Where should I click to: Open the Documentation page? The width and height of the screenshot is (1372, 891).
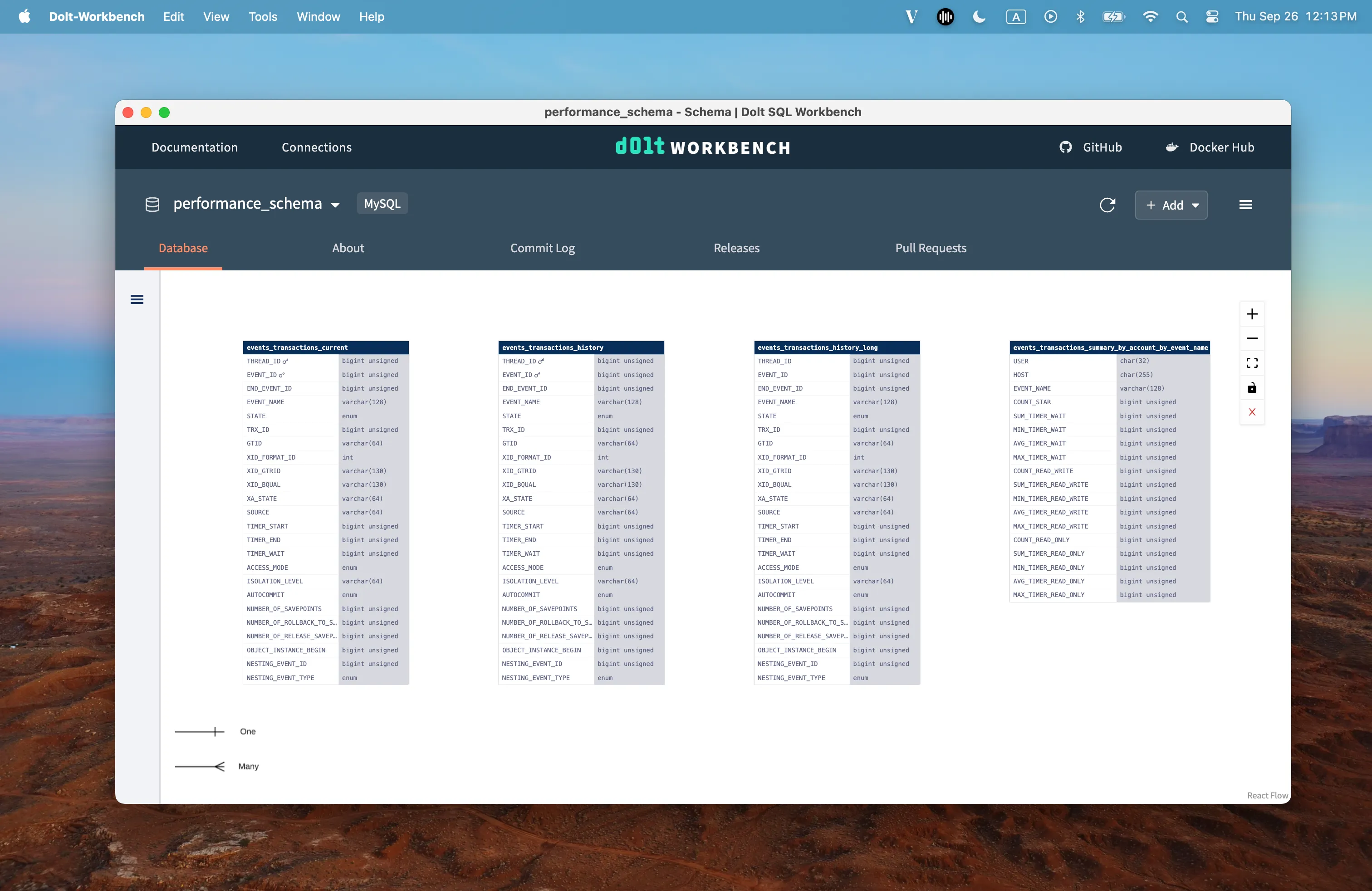tap(194, 147)
